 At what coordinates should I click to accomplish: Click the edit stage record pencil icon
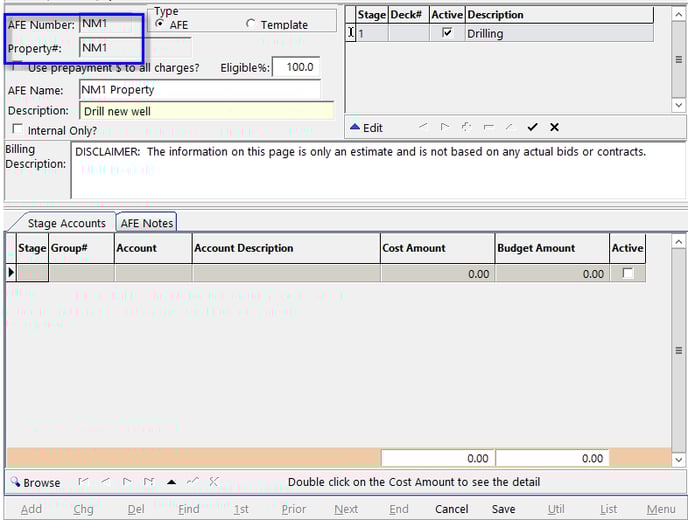509,127
